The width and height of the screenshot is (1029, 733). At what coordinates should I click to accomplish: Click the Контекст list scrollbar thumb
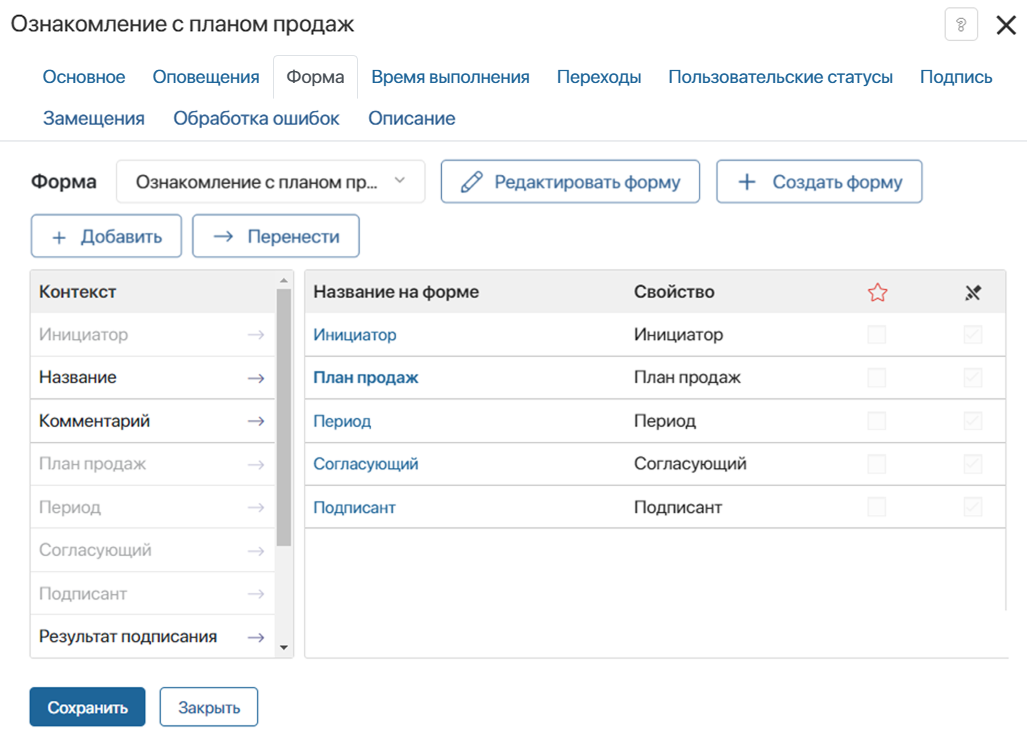tap(284, 417)
